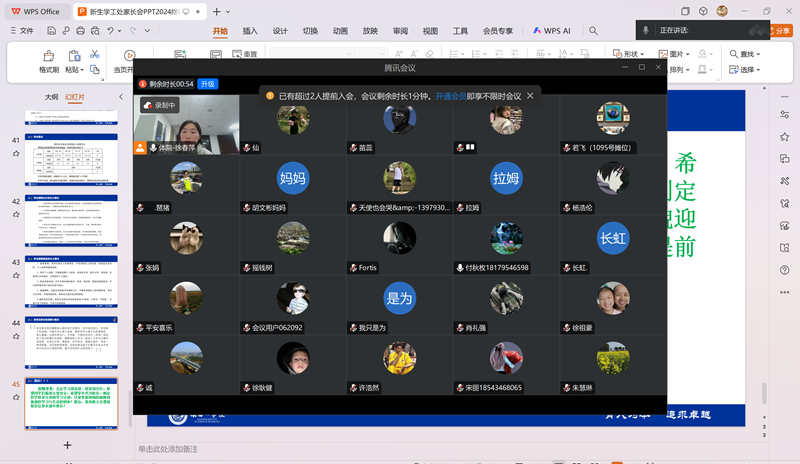
Task: Click the 开通会员 link in meeting notice
Action: click(451, 96)
